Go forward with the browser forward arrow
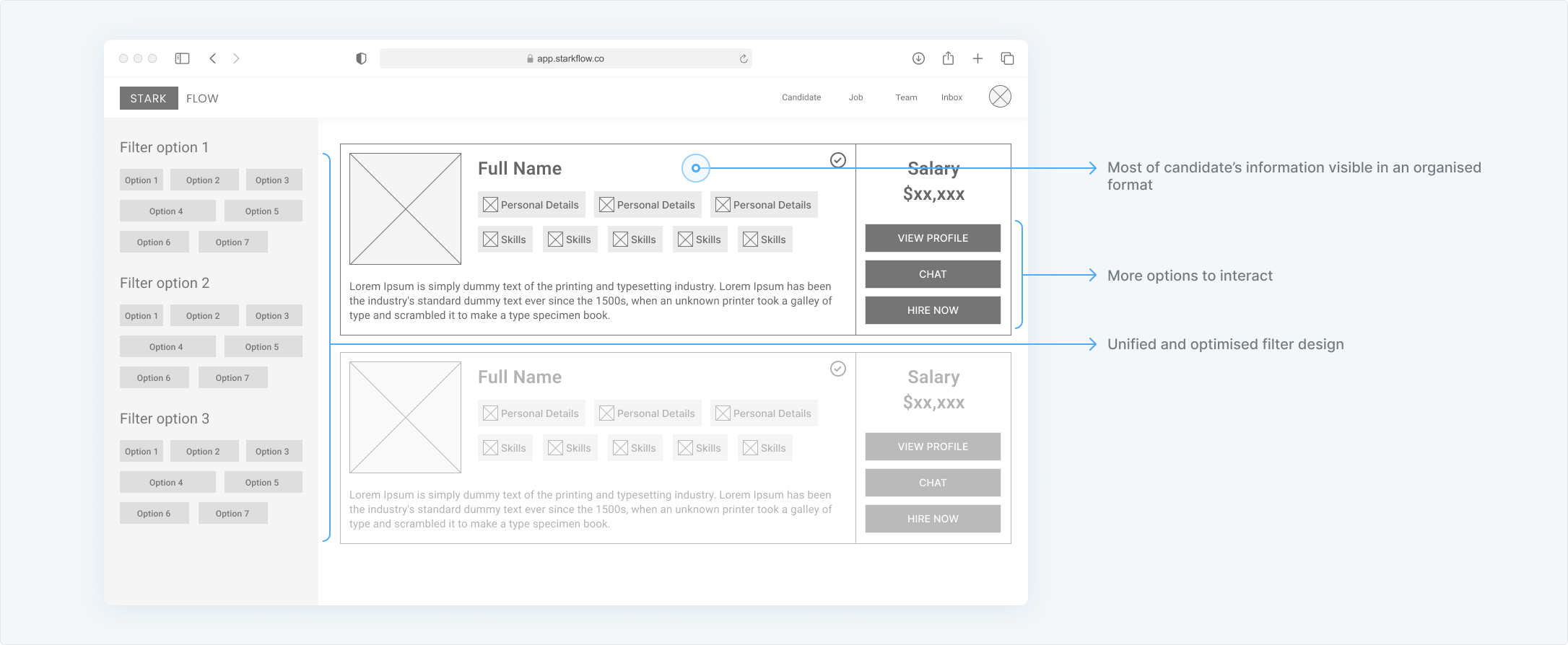 [x=236, y=58]
